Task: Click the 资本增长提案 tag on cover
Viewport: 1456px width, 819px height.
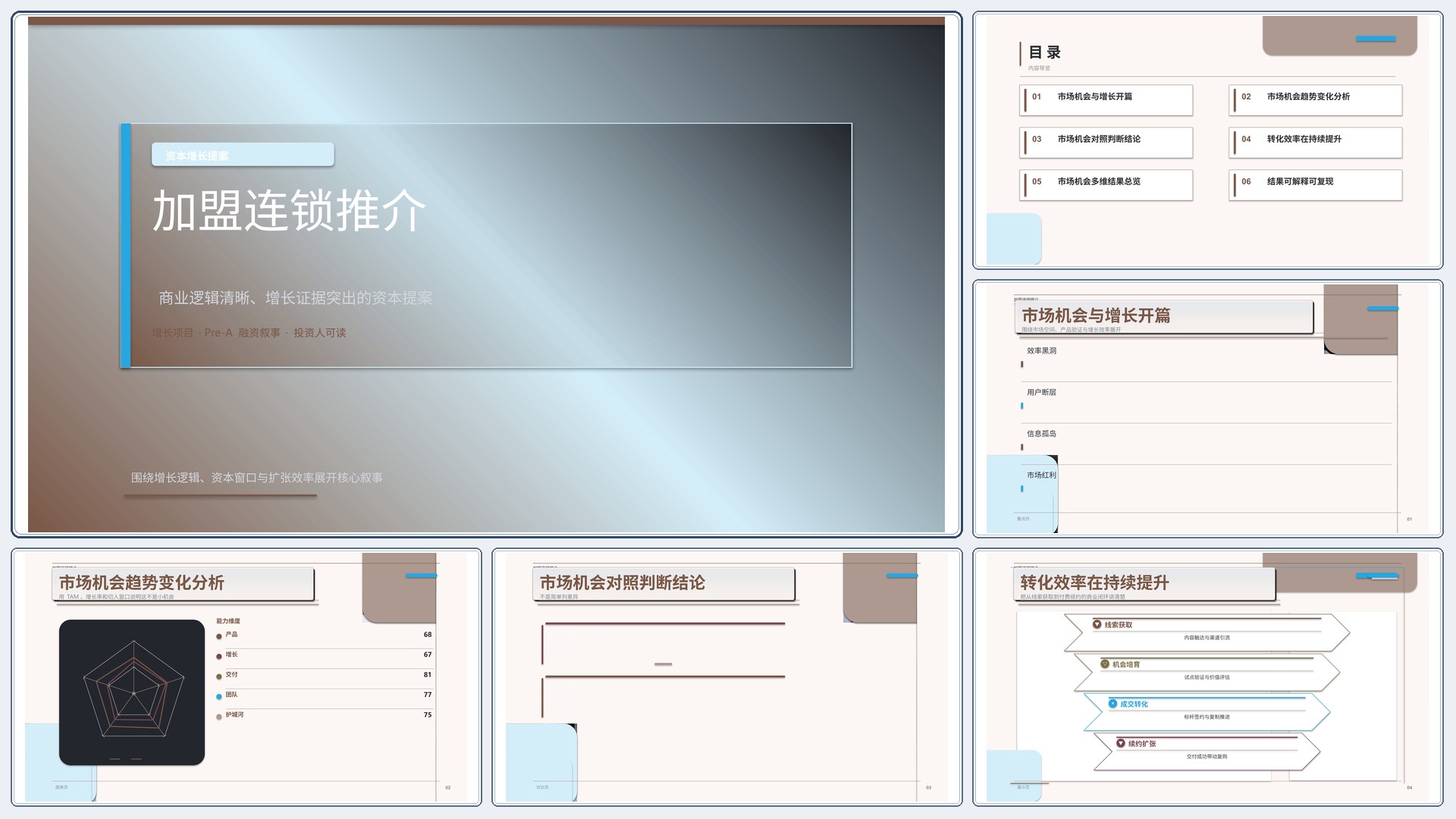Action: tap(243, 155)
